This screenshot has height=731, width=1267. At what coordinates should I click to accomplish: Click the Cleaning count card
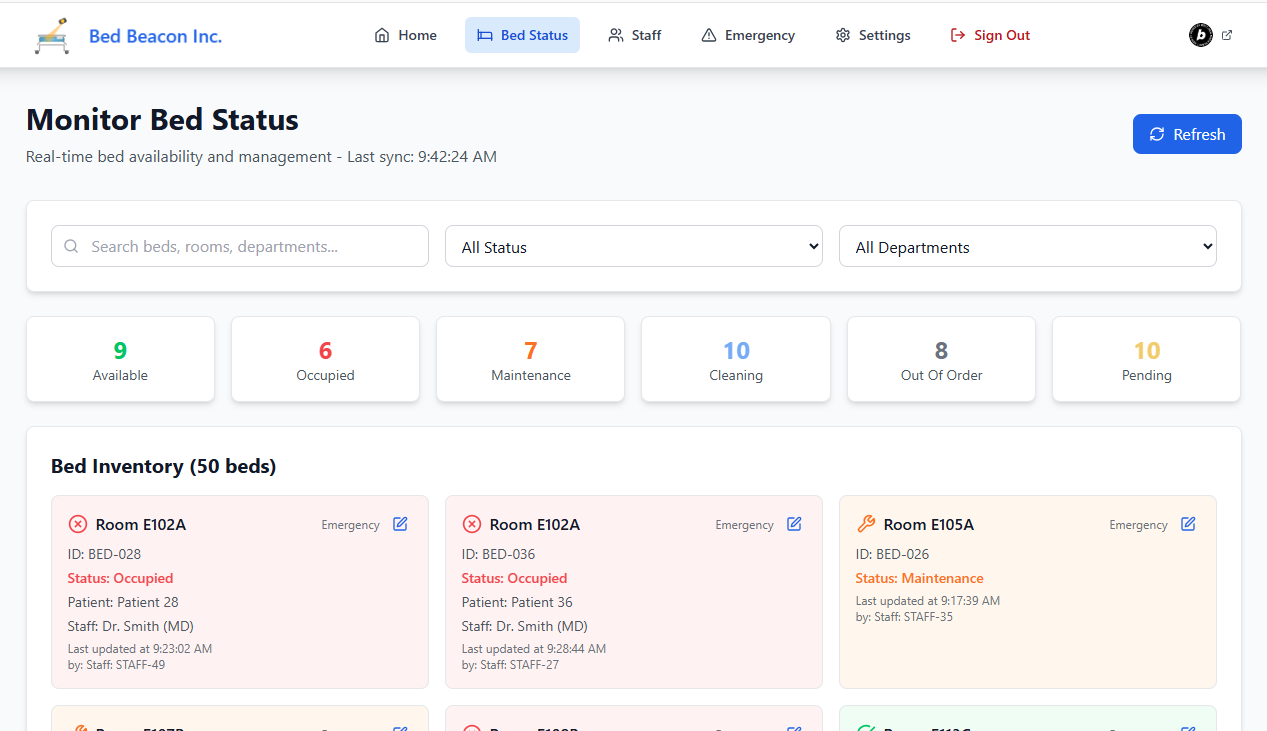click(x=736, y=360)
